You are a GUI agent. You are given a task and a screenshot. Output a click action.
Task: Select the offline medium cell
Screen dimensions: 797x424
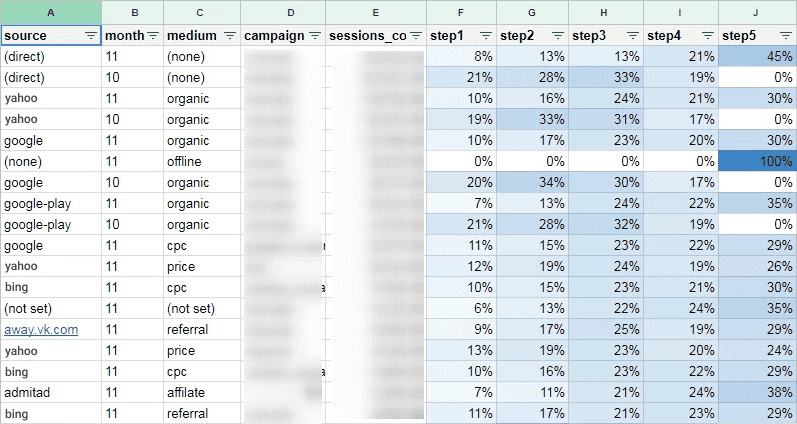click(x=202, y=162)
